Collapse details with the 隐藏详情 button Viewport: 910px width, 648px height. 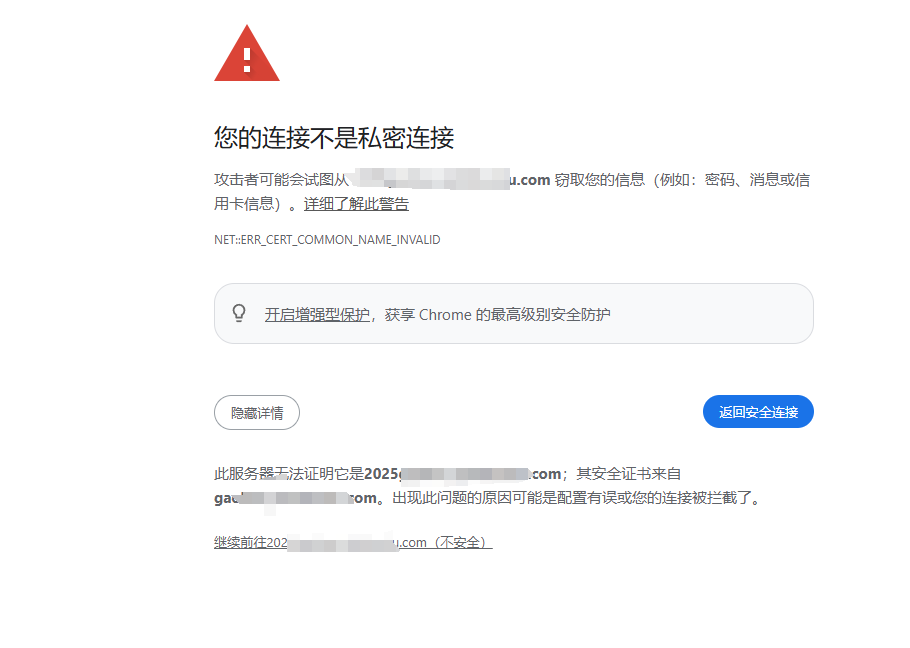[x=257, y=412]
